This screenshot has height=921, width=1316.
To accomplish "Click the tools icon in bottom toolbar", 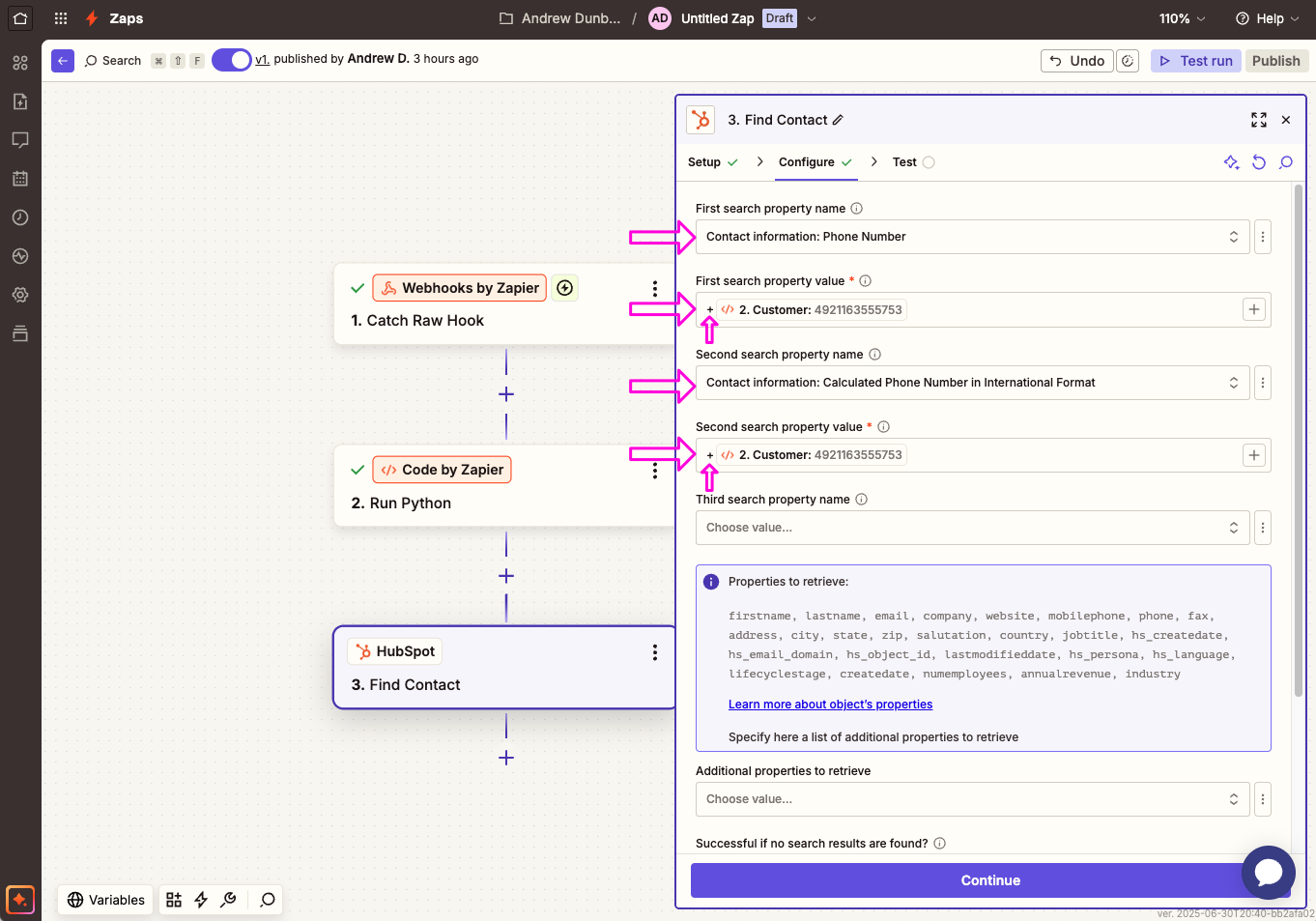I will (228, 900).
